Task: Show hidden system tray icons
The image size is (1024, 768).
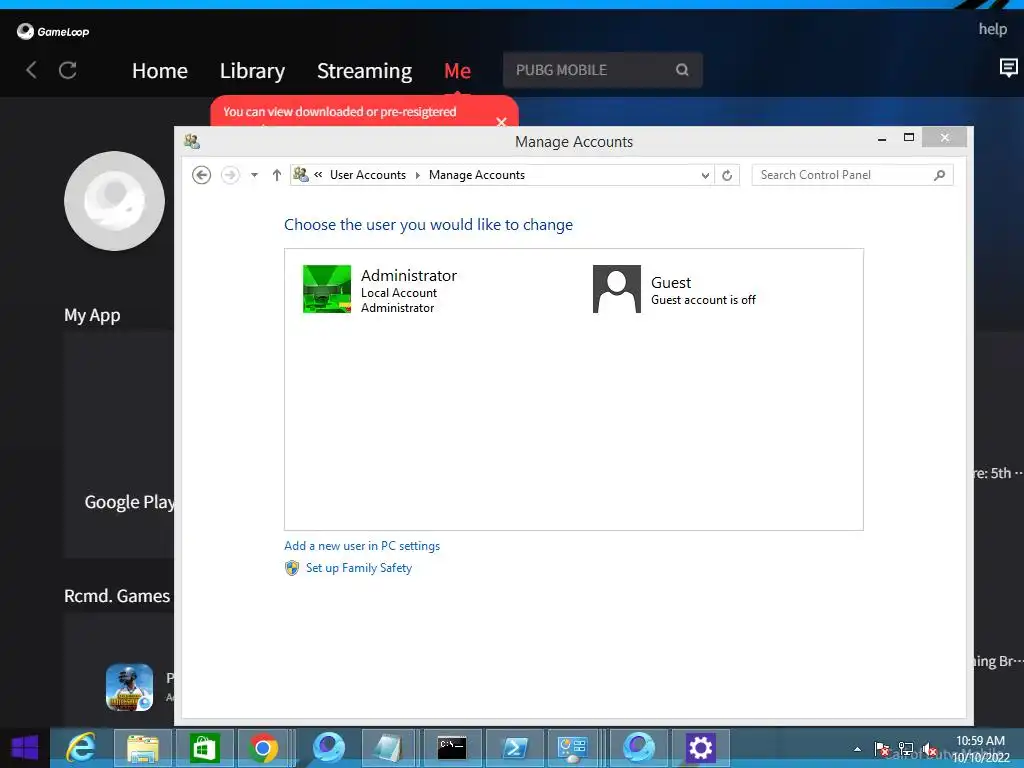Action: click(x=857, y=749)
